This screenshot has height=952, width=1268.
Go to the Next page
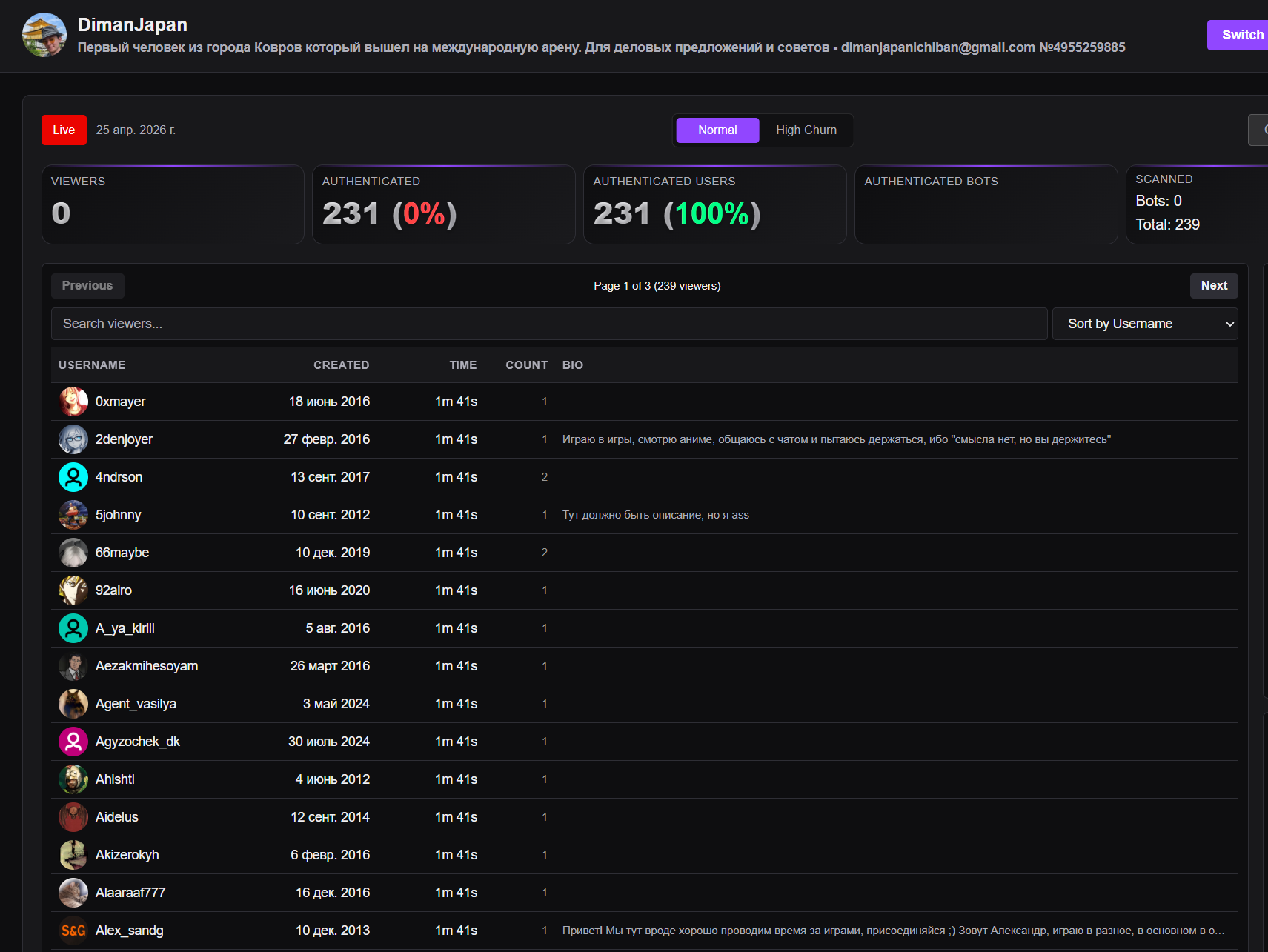(1214, 286)
